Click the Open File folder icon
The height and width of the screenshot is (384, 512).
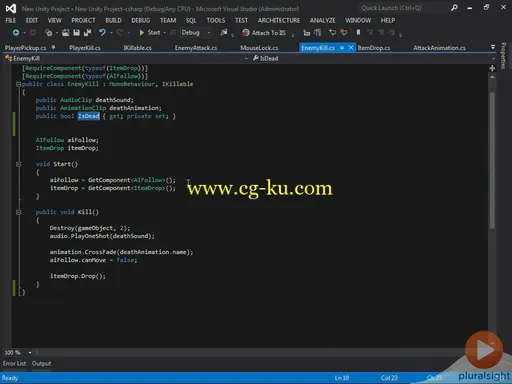(x=66, y=33)
